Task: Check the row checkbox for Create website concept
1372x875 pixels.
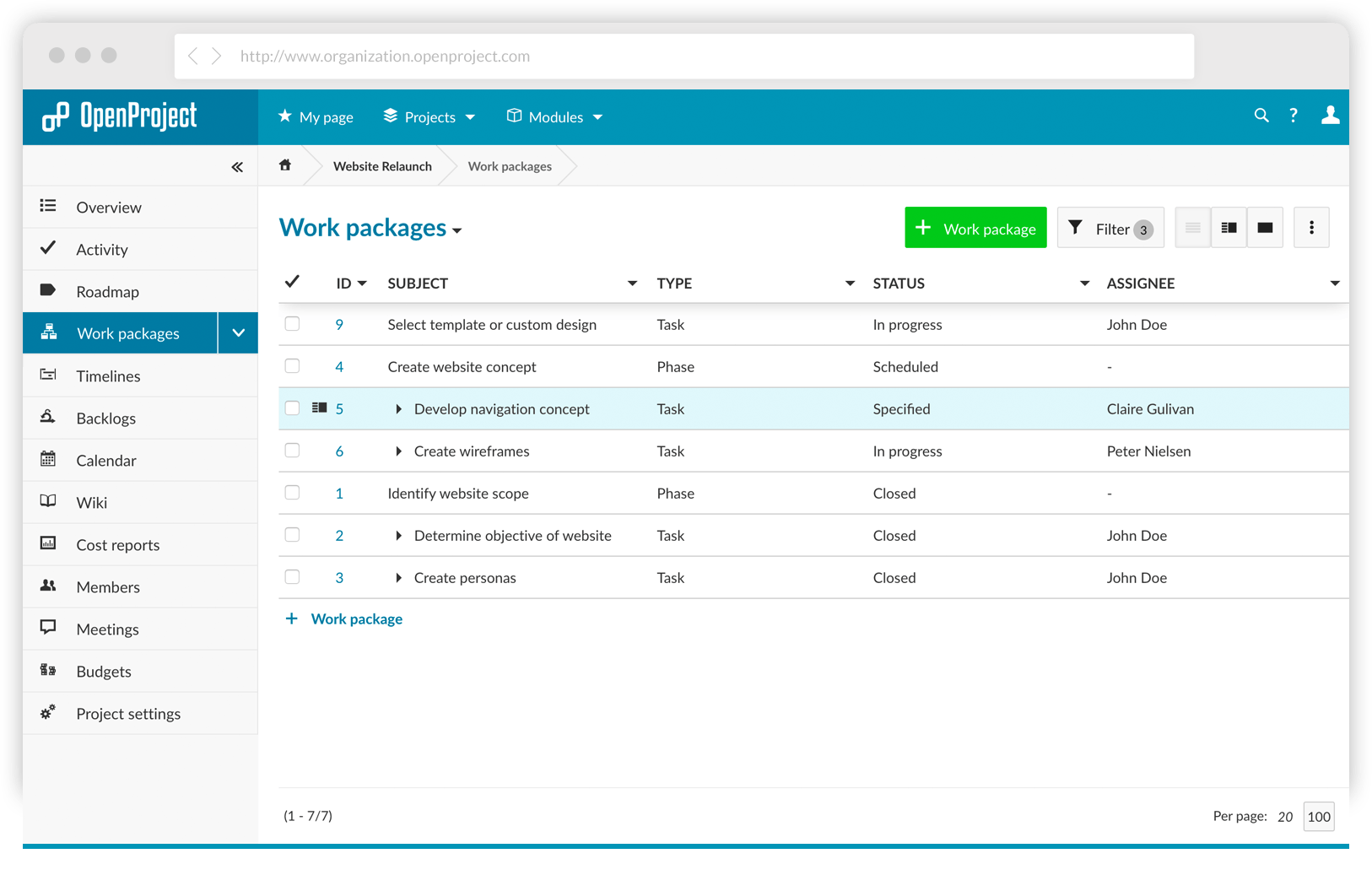Action: pyautogui.click(x=292, y=365)
